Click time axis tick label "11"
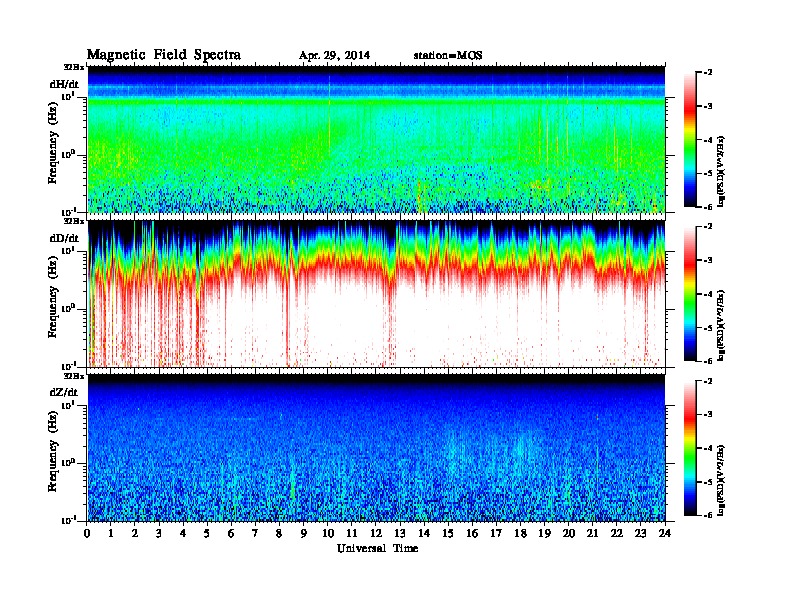792x612 pixels. pyautogui.click(x=352, y=533)
